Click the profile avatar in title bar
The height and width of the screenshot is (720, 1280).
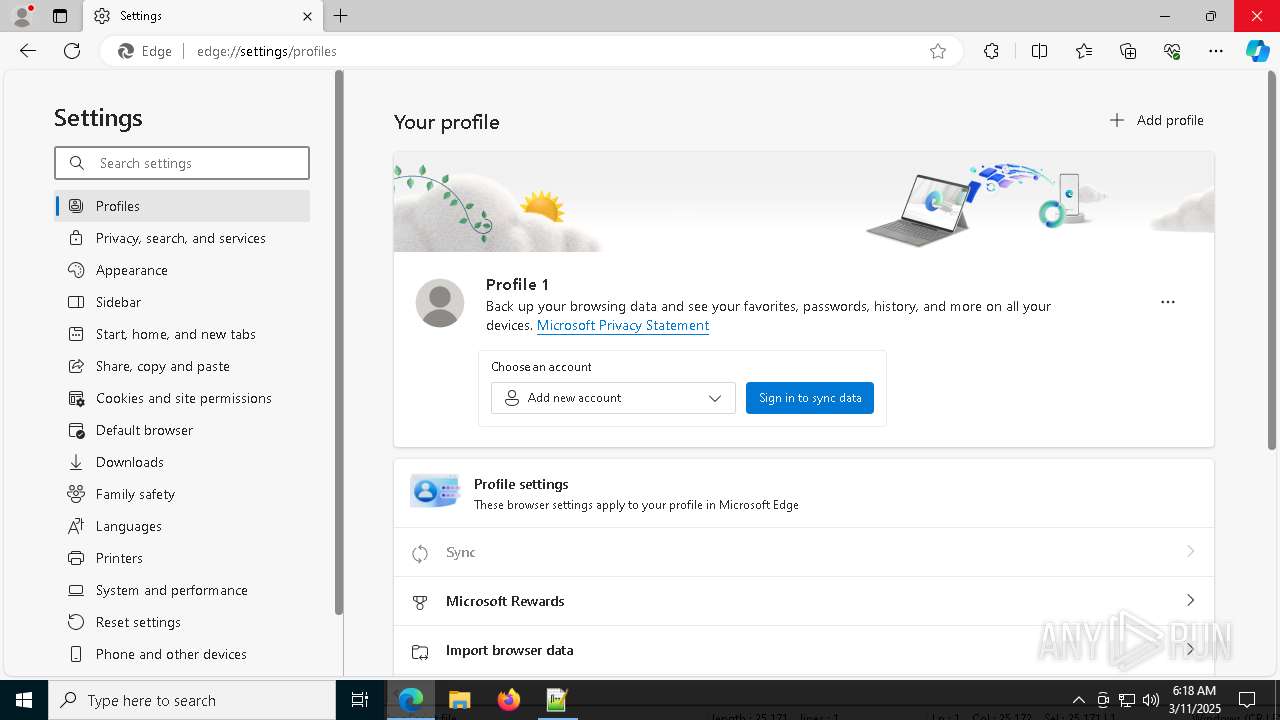pyautogui.click(x=22, y=16)
